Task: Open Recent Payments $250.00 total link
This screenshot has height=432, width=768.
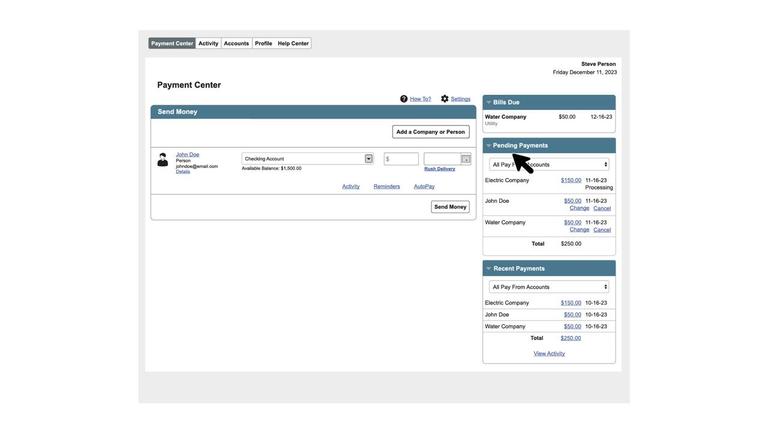Action: pos(571,338)
